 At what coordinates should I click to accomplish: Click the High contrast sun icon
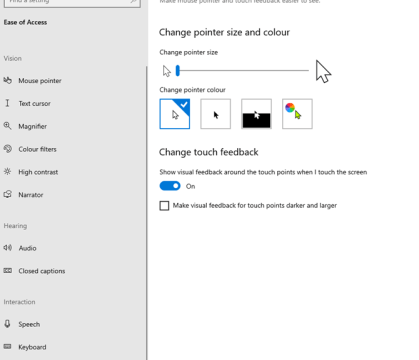click(7, 171)
